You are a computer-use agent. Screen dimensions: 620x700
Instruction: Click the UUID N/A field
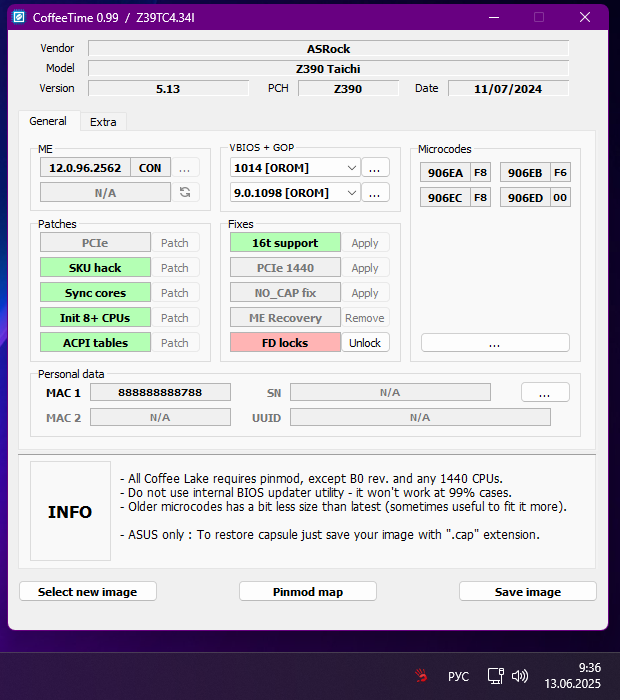420,417
